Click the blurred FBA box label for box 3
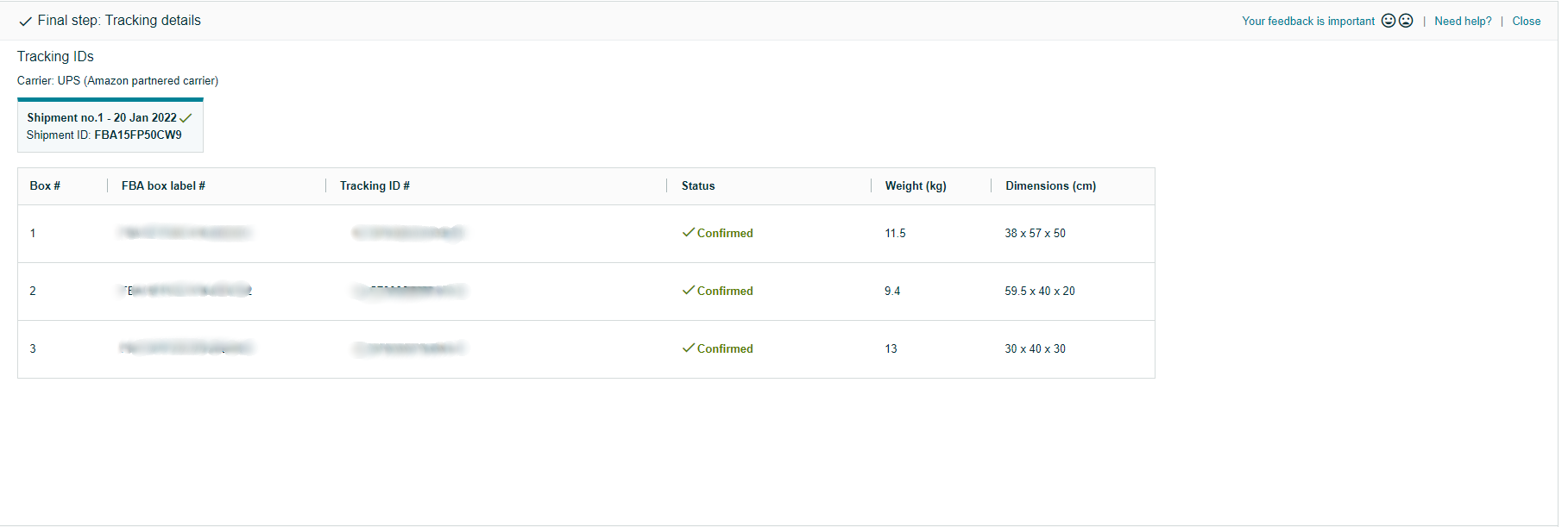 [x=186, y=348]
